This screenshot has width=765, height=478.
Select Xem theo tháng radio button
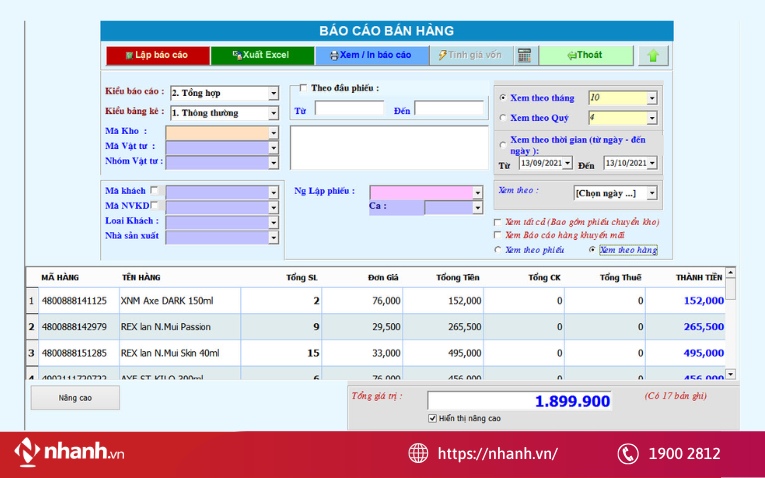[x=503, y=98]
